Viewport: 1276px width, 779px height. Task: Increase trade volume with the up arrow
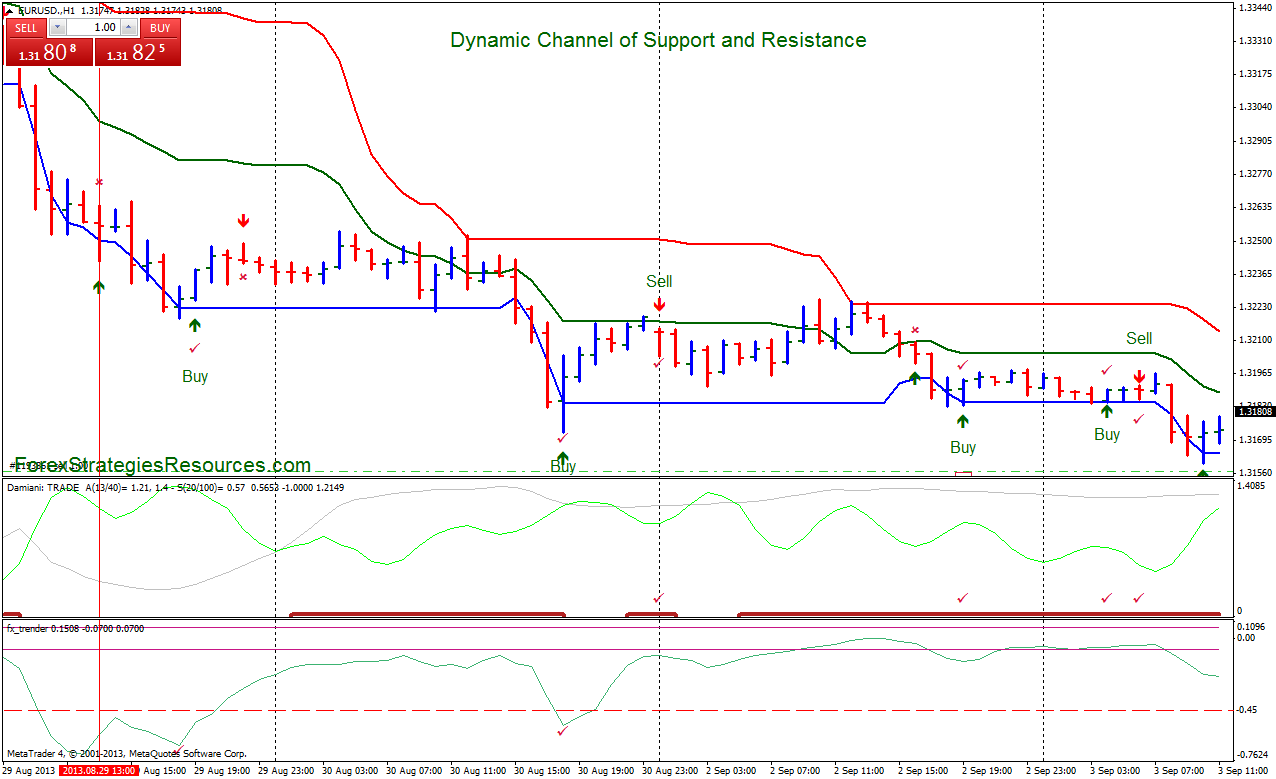pyautogui.click(x=129, y=28)
